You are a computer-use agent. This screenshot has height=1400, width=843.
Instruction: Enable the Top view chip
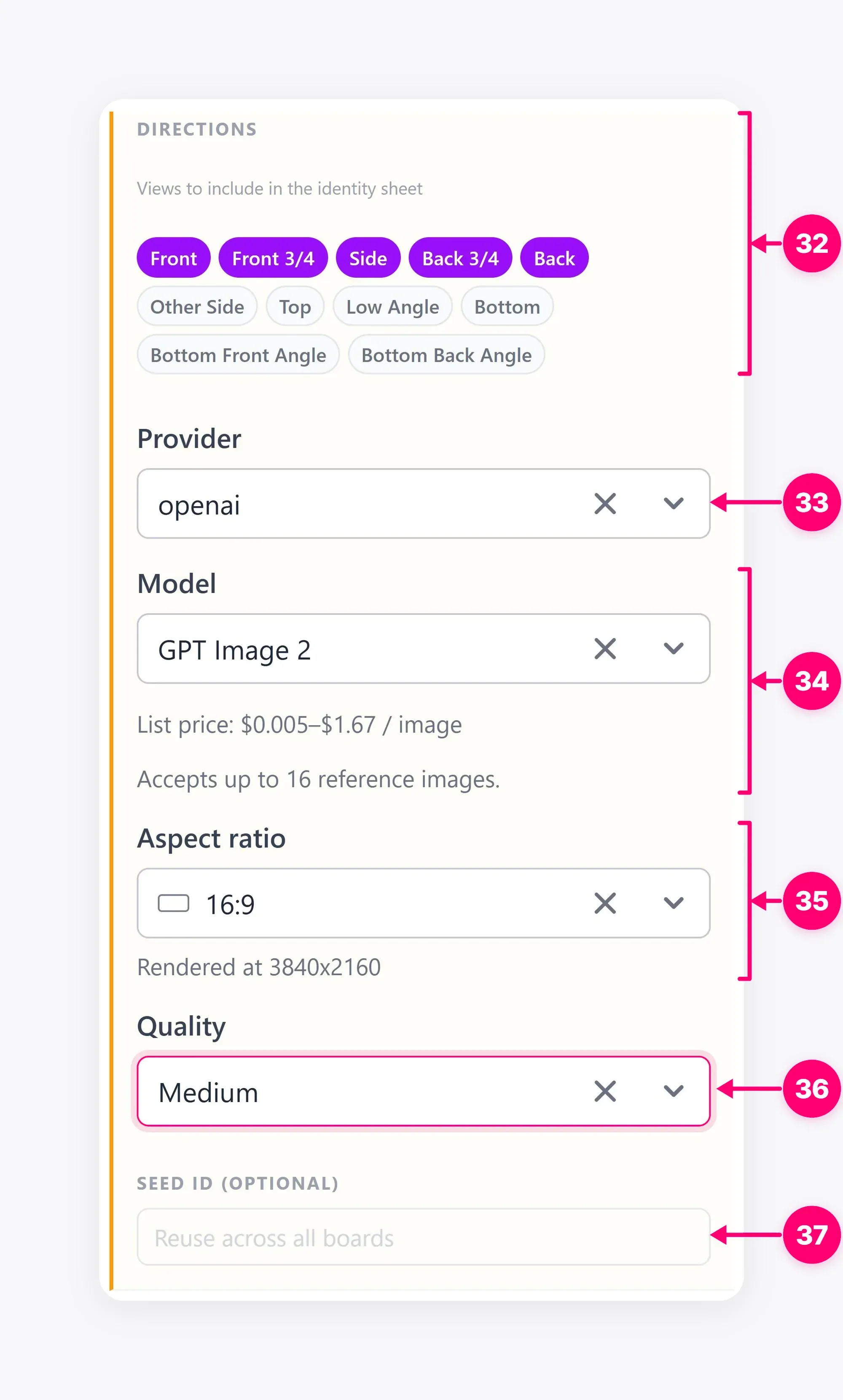coord(295,306)
